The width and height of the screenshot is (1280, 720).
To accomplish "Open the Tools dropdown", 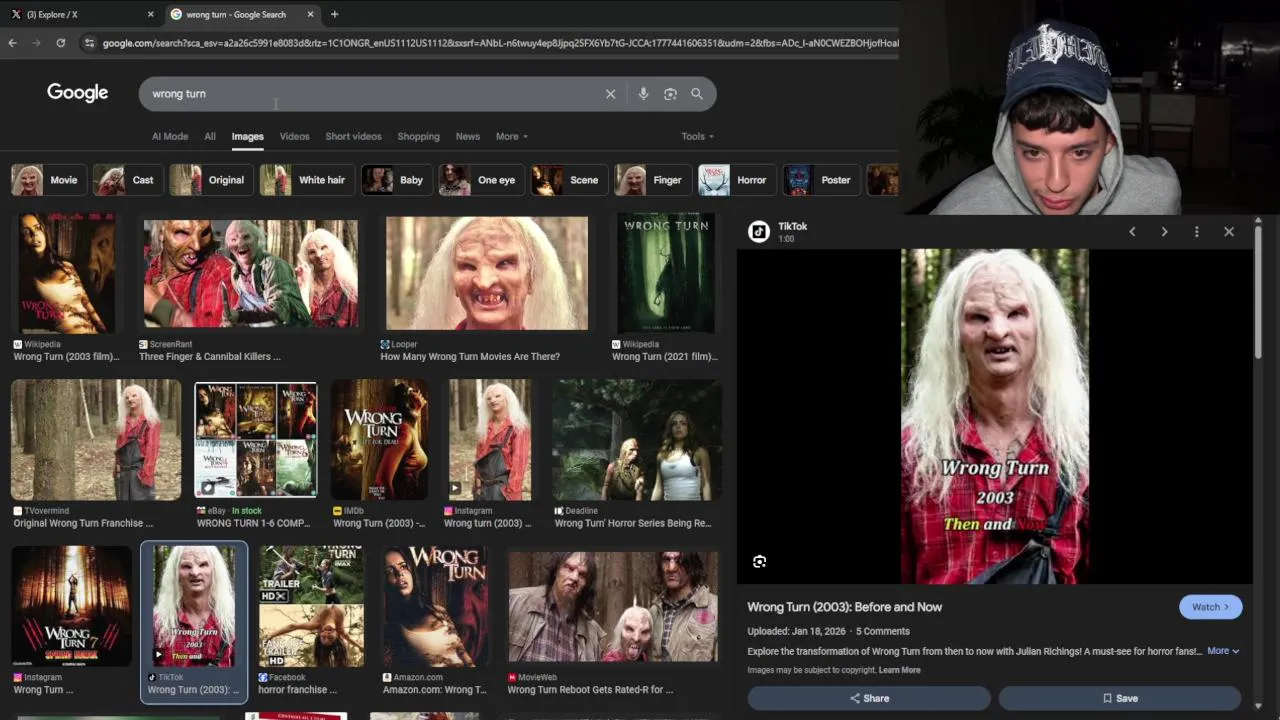I will click(x=697, y=136).
